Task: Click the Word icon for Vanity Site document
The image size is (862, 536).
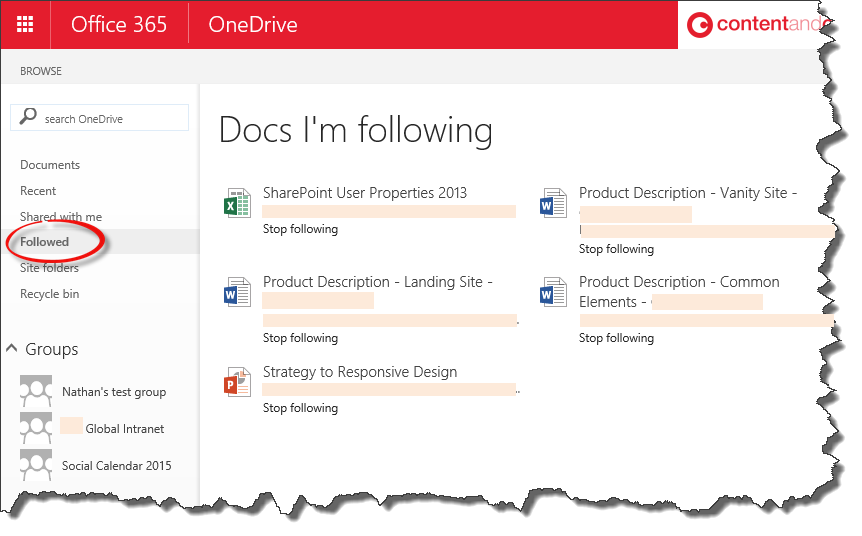Action: [x=553, y=204]
